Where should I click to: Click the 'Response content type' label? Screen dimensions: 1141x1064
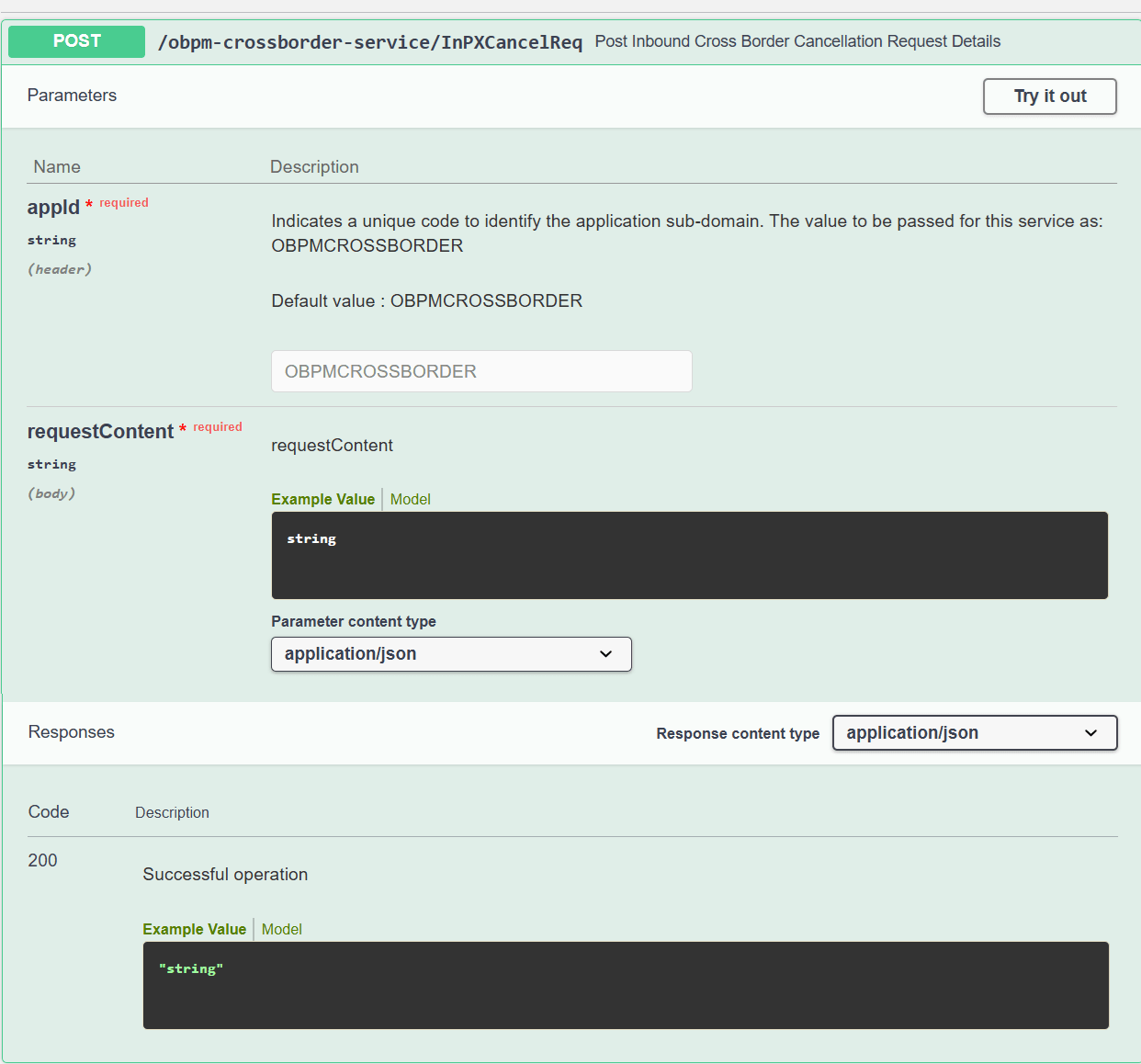tap(738, 733)
